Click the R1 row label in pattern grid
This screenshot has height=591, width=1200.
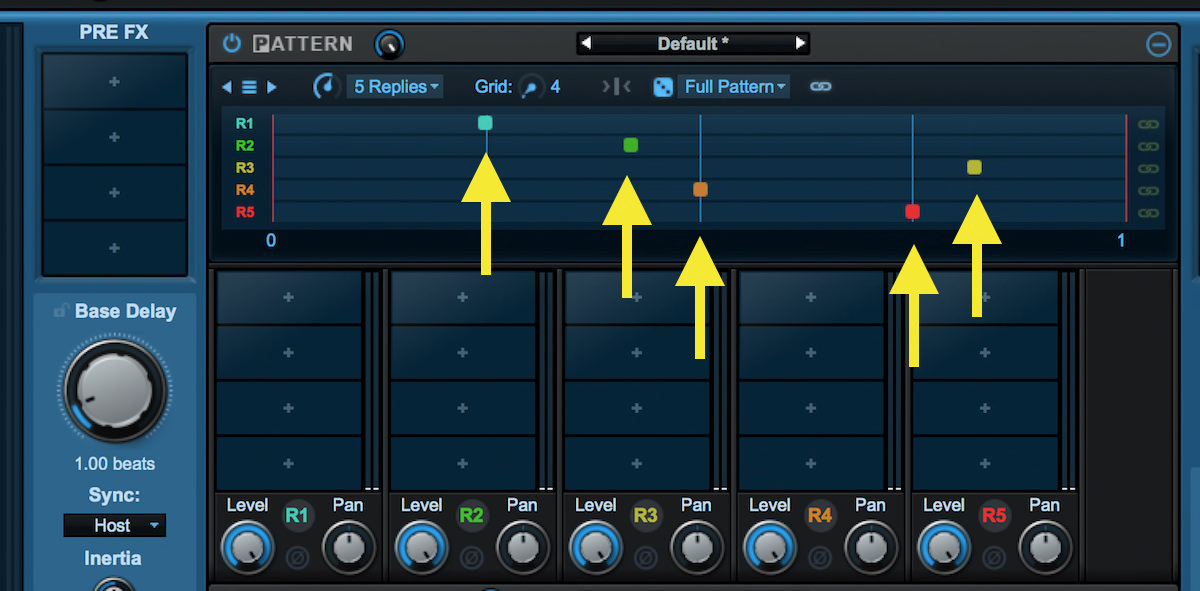click(244, 124)
